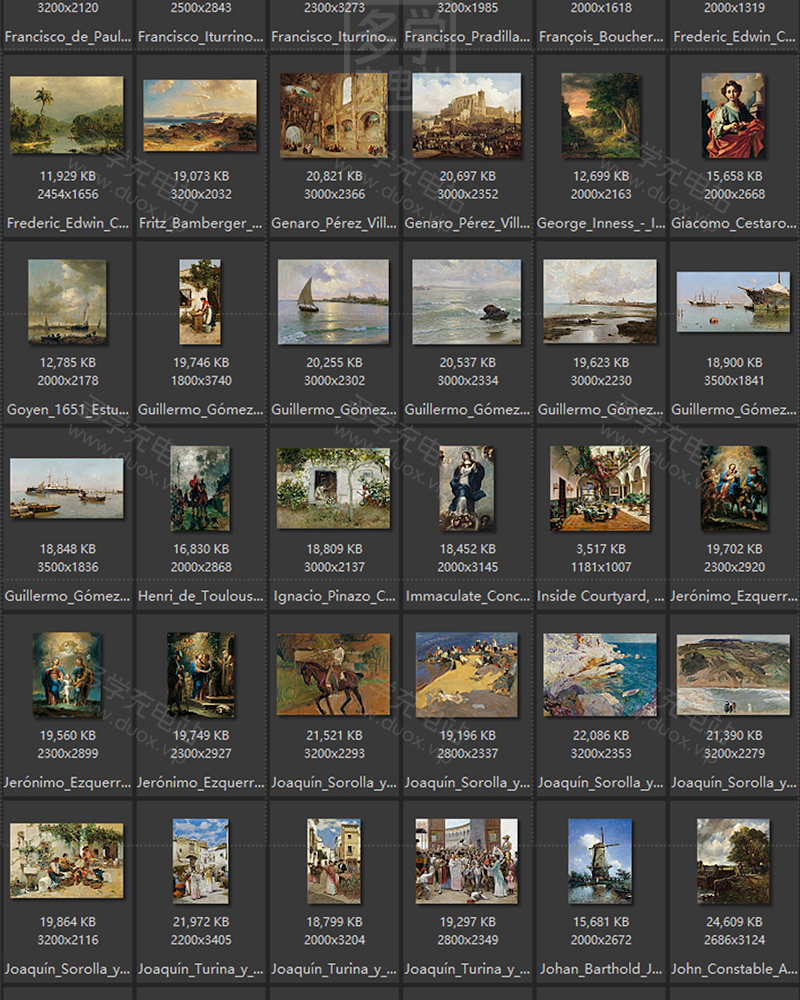
Task: Click the Sorolla rocky coast painting, 22,086 KB
Action: click(x=600, y=674)
